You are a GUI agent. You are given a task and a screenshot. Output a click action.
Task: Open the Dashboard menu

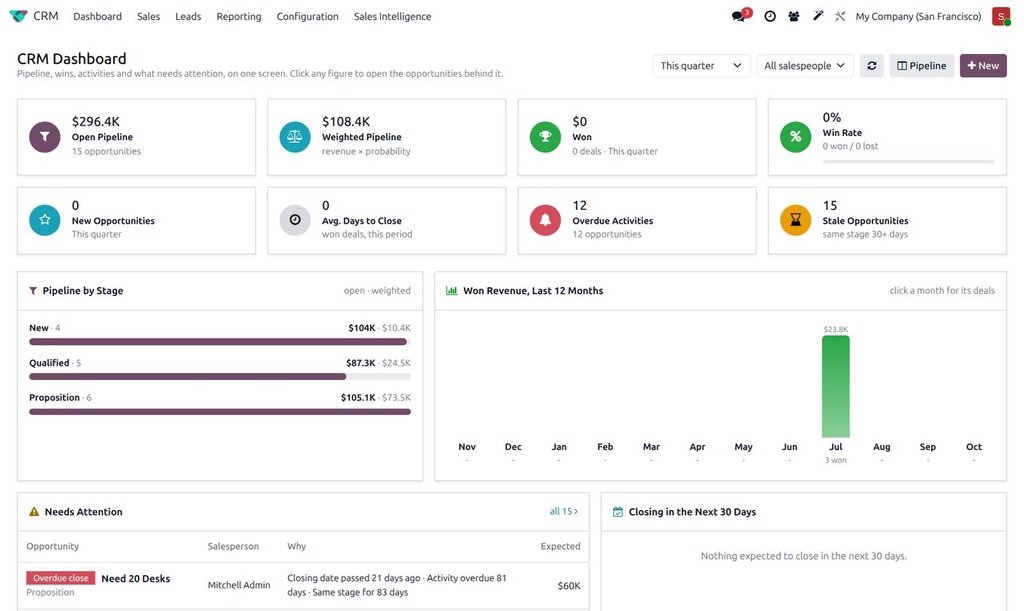click(97, 16)
